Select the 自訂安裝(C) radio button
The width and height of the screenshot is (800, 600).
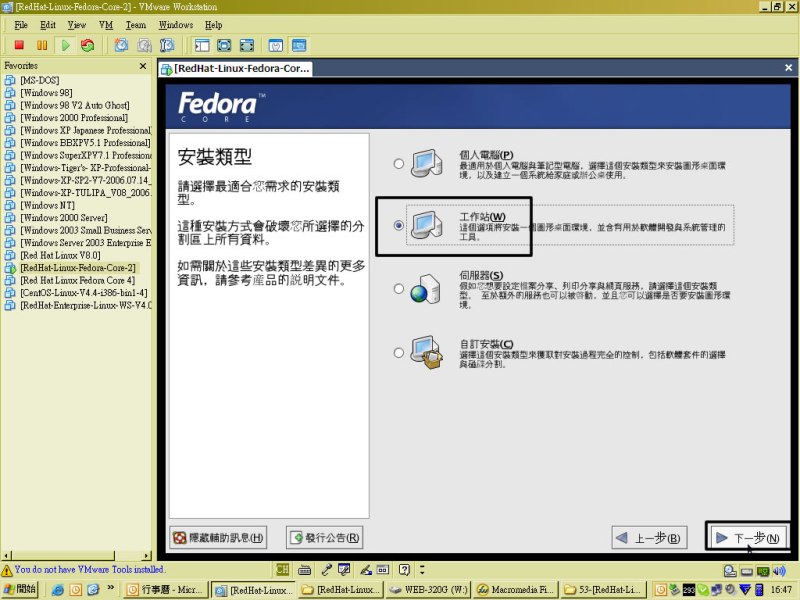[x=399, y=353]
